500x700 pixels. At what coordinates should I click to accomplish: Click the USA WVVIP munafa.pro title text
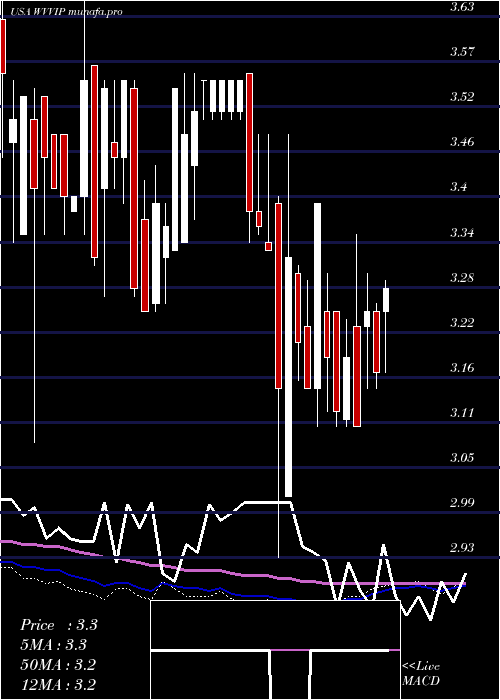pos(67,12)
